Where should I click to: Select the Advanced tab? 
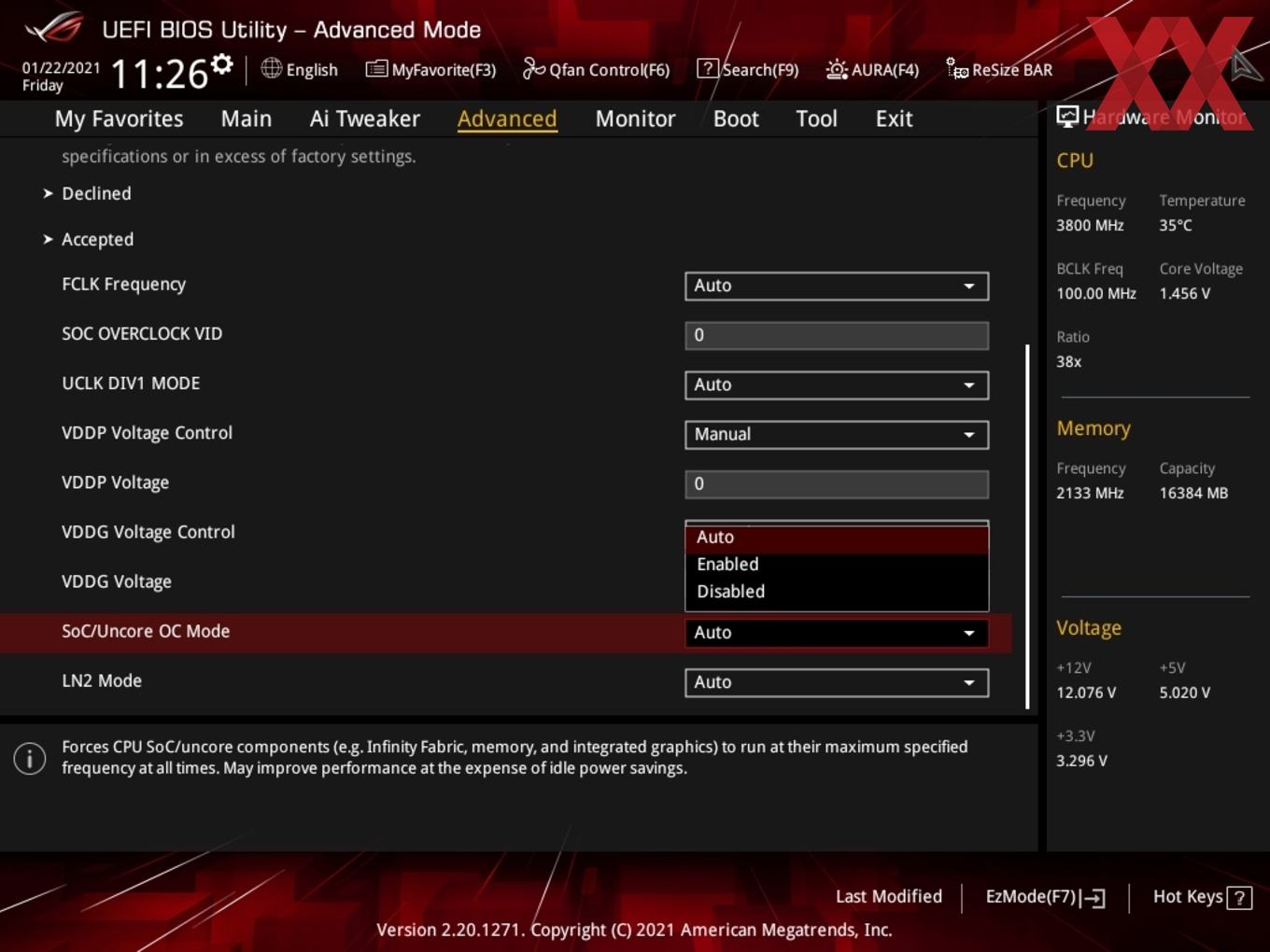click(507, 119)
